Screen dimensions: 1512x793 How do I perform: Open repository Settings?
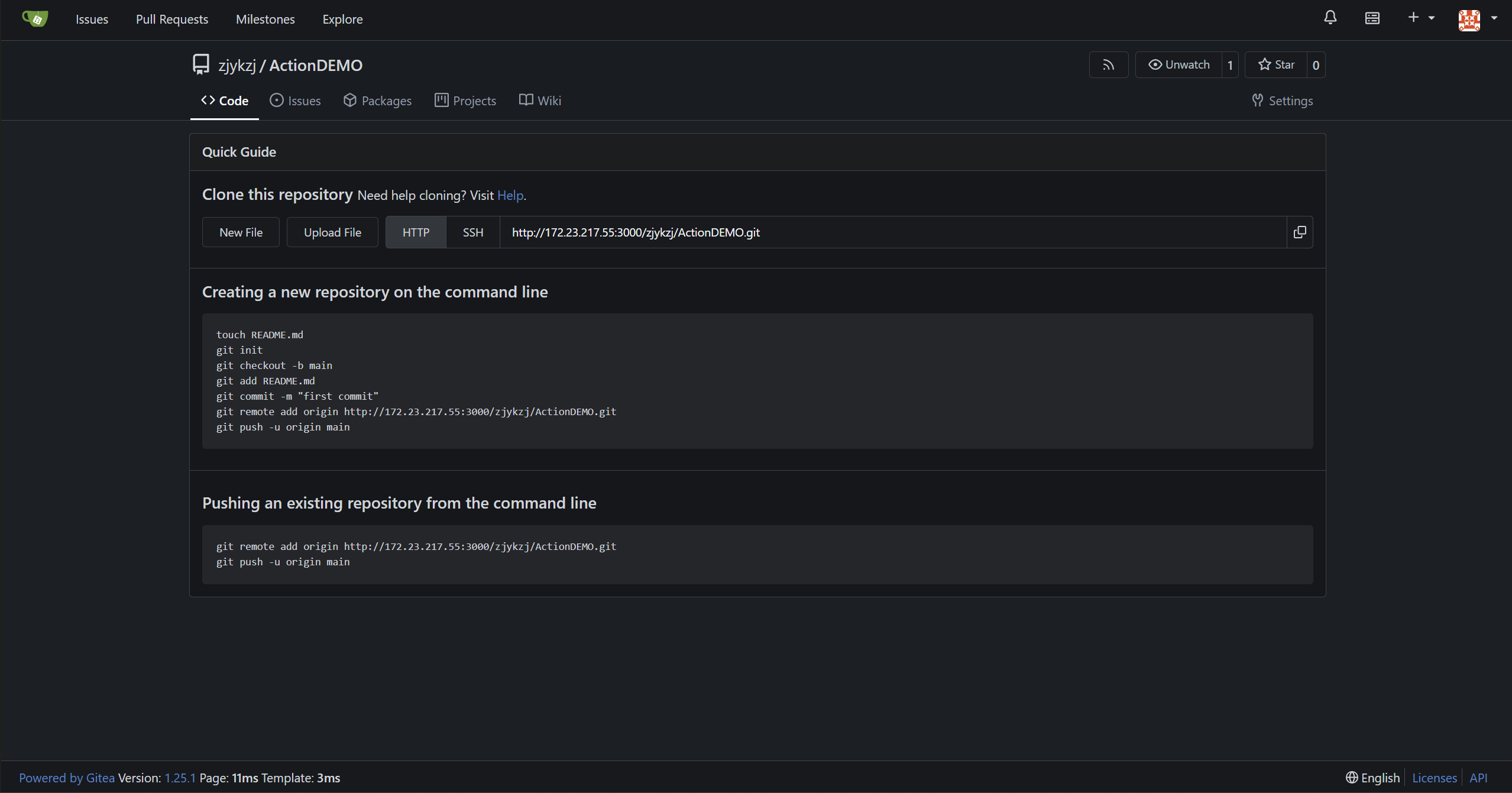point(1282,101)
